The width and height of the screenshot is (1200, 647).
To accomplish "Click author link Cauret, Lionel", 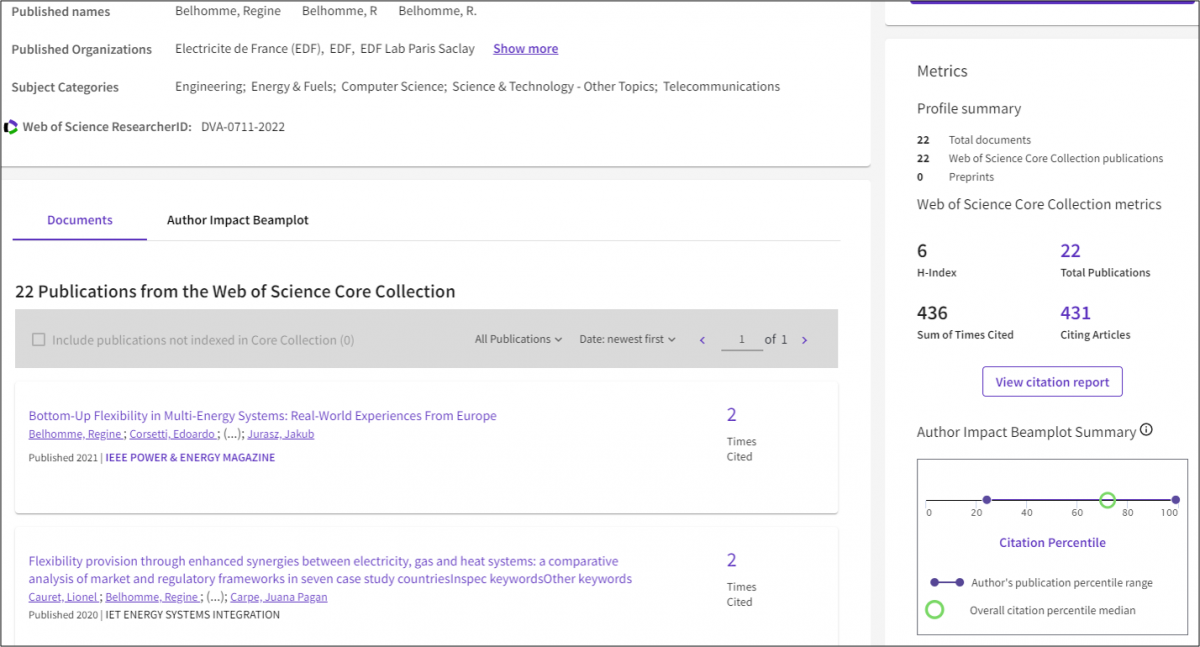I will click(63, 597).
